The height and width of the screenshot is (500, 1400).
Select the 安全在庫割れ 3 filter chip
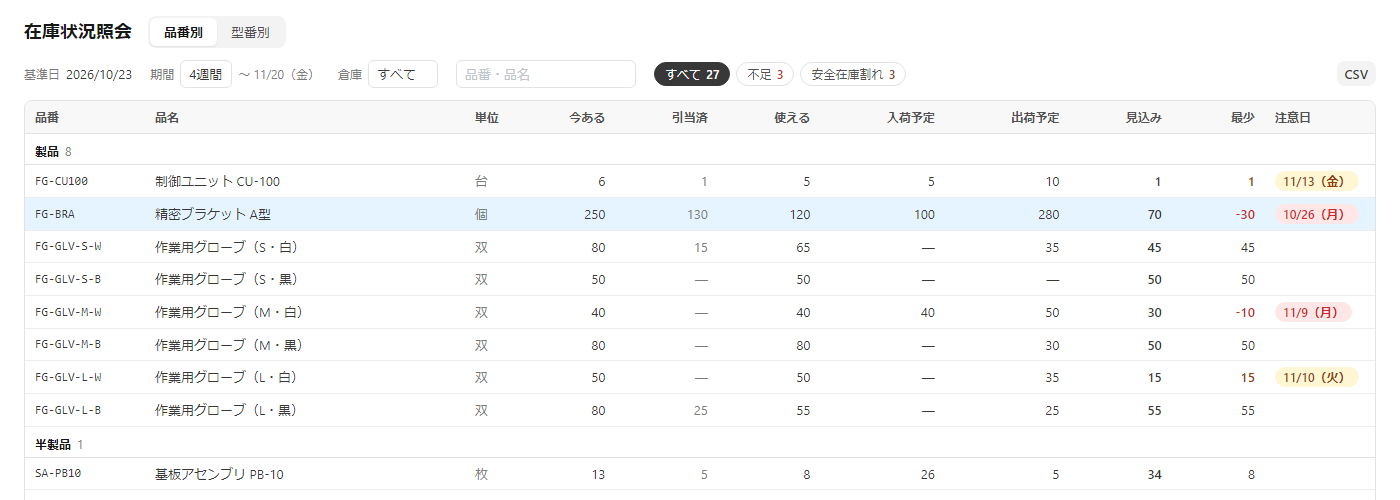click(853, 74)
